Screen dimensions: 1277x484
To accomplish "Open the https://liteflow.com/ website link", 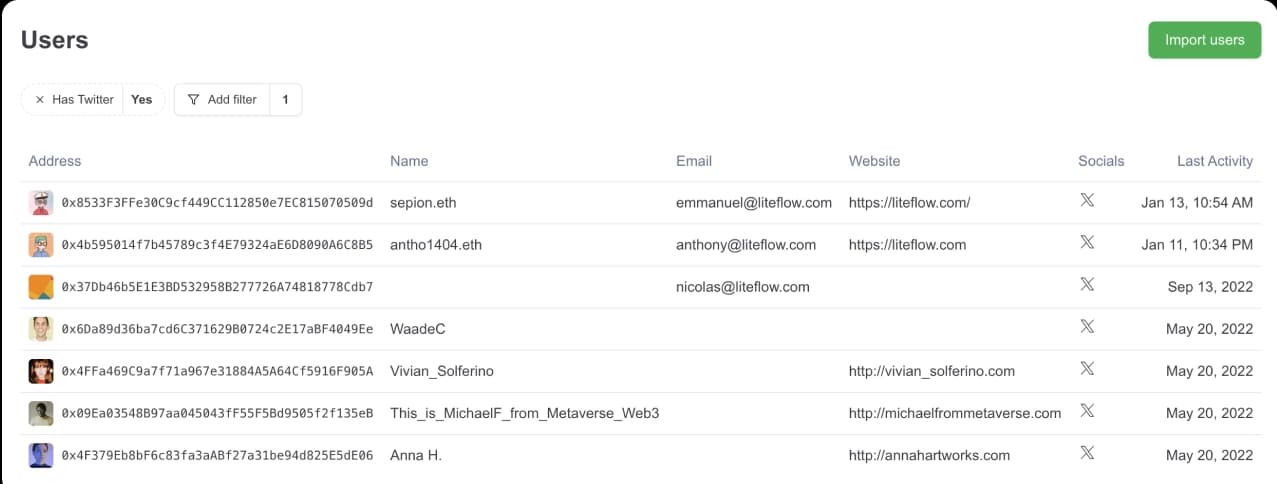I will click(x=909, y=203).
